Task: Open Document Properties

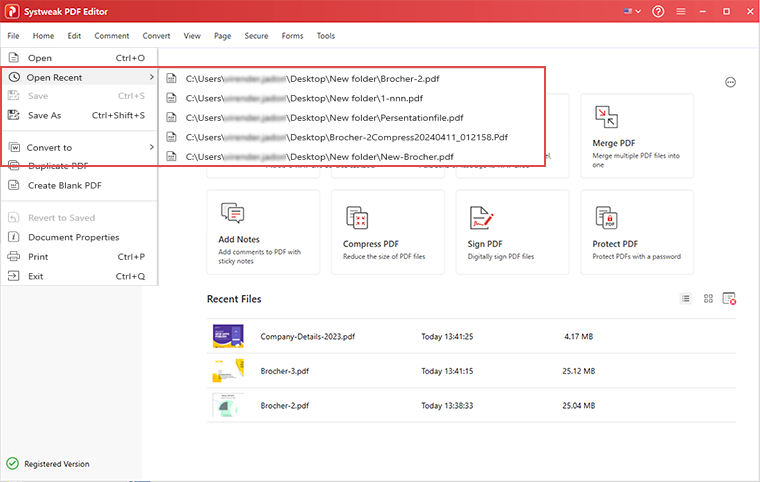Action: tap(79, 237)
